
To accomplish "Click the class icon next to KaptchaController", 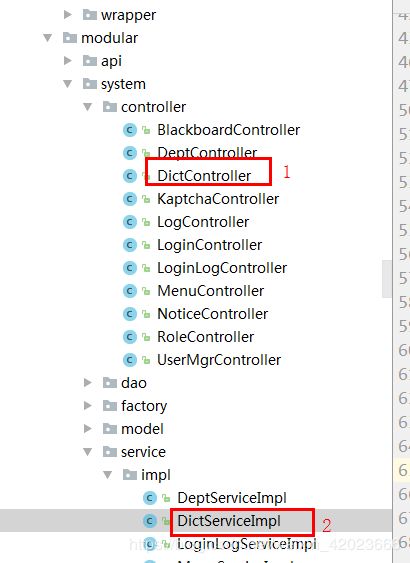I will [x=130, y=199].
